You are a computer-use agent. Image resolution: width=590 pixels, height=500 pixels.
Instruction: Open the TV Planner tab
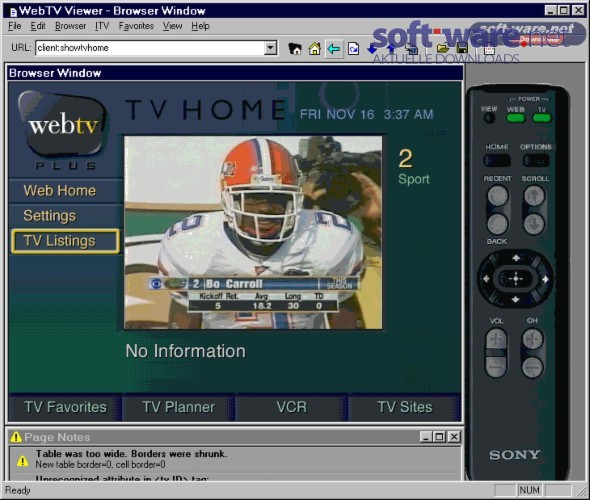179,407
